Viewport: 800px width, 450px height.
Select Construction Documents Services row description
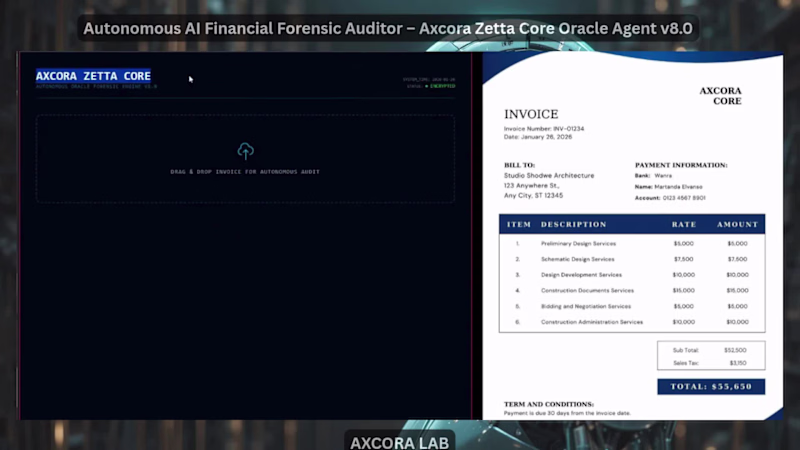pyautogui.click(x=587, y=291)
